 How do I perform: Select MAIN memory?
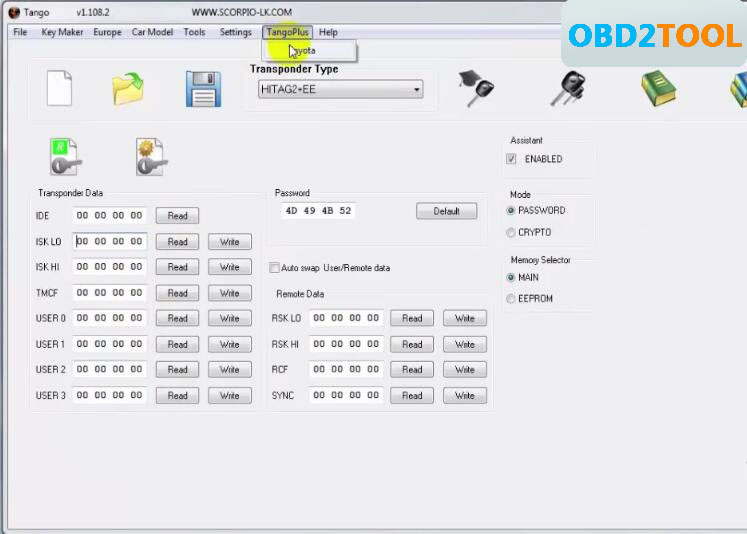click(511, 277)
